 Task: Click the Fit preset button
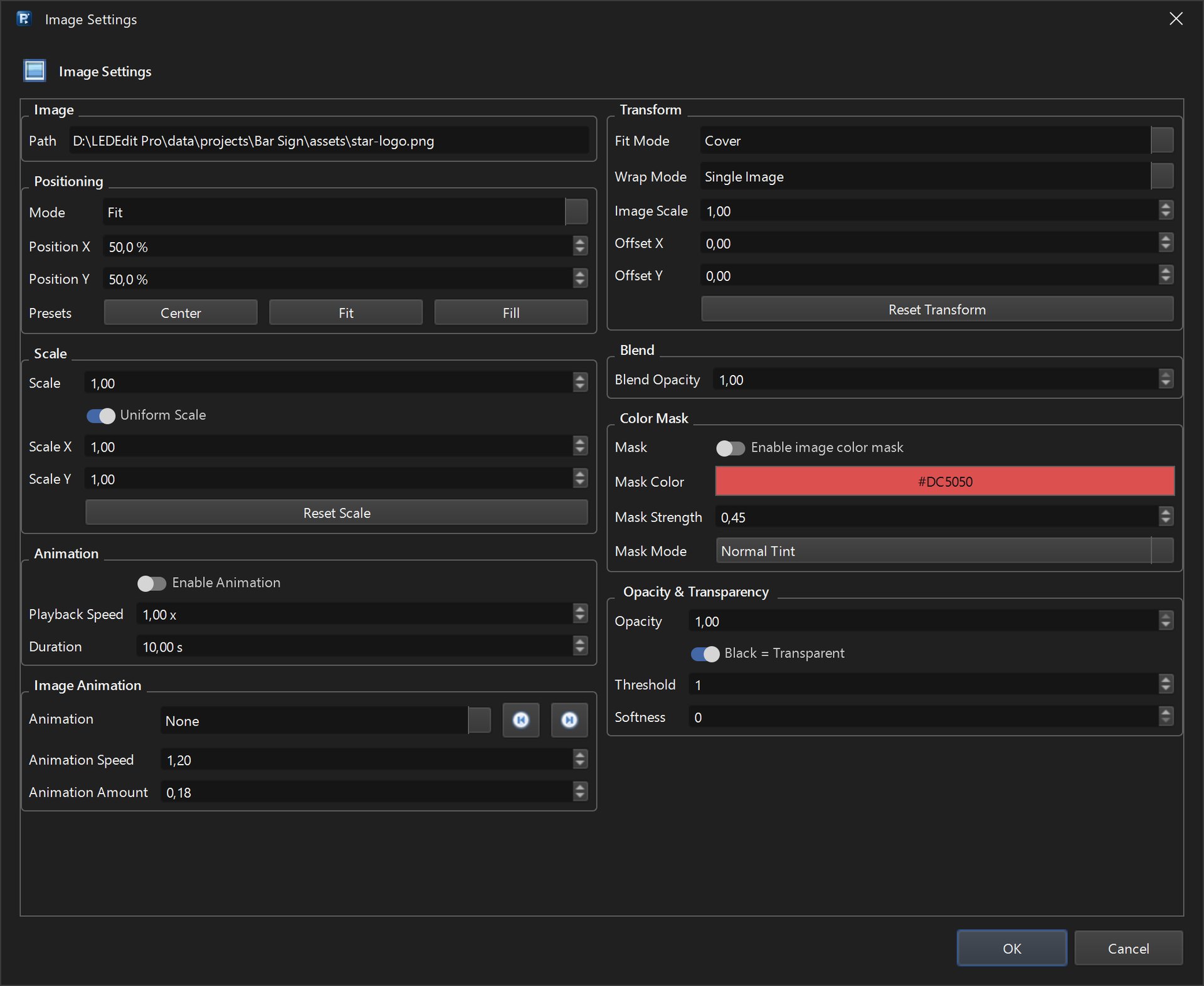pos(346,312)
